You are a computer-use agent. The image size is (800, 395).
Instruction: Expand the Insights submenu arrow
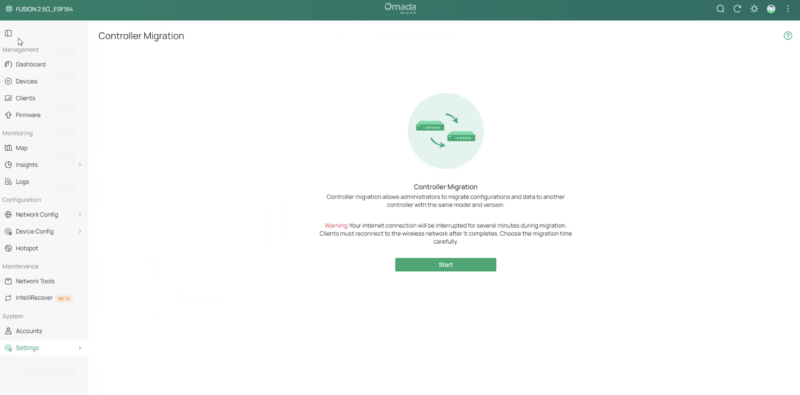(80, 165)
